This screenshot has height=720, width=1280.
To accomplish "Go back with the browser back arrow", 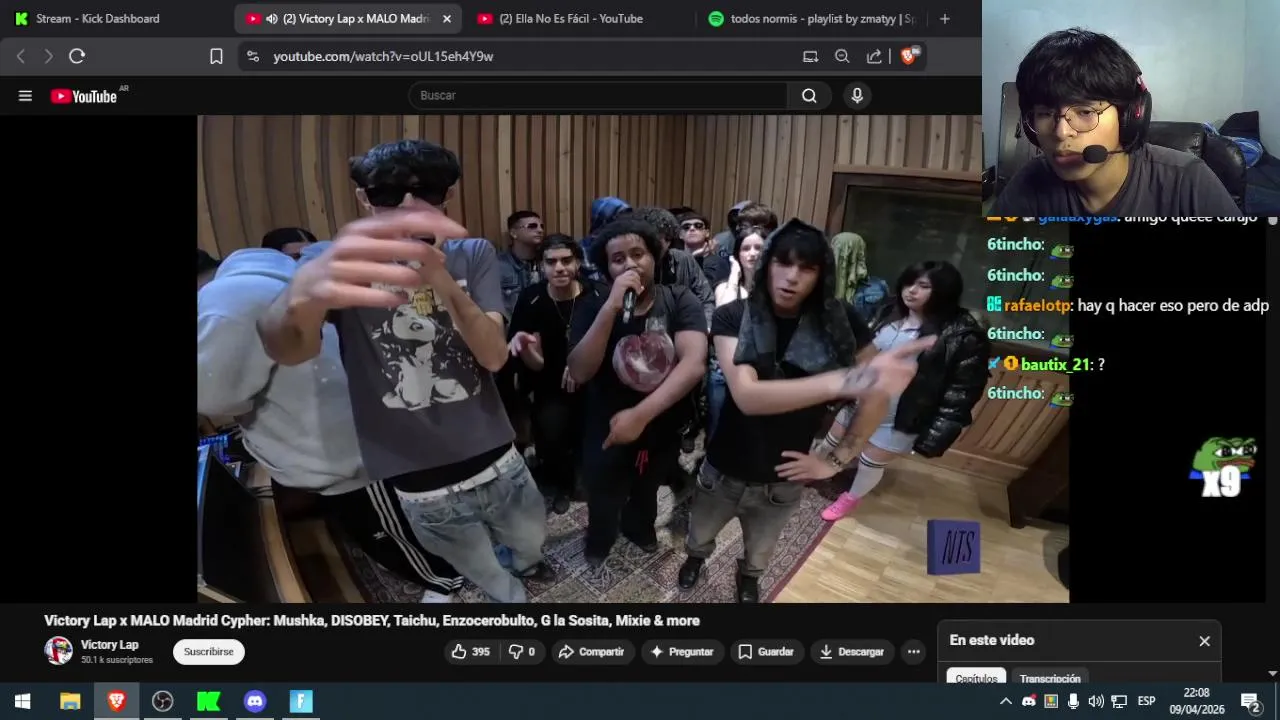I will pos(20,56).
